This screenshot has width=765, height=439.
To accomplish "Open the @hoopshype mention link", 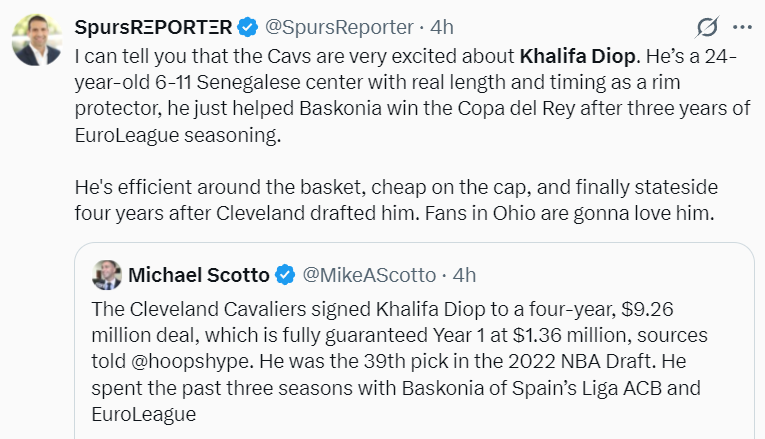I will 190,361.
